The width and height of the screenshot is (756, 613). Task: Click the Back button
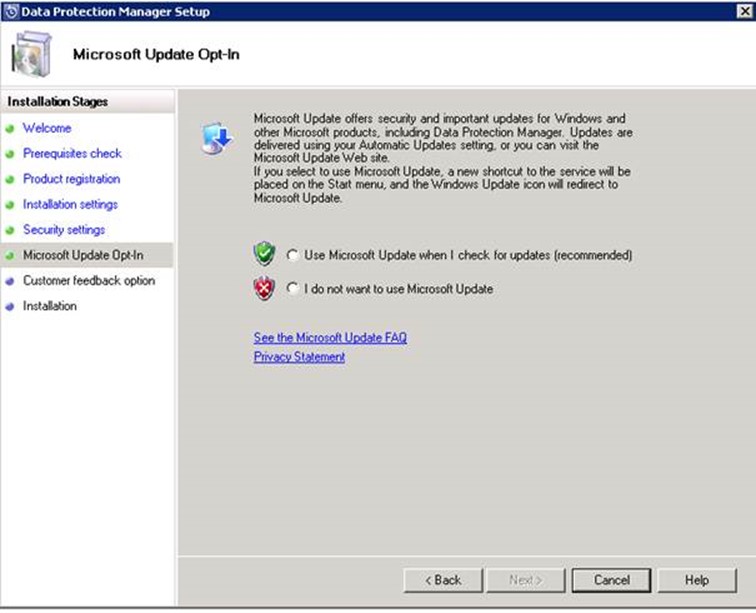tap(443, 580)
